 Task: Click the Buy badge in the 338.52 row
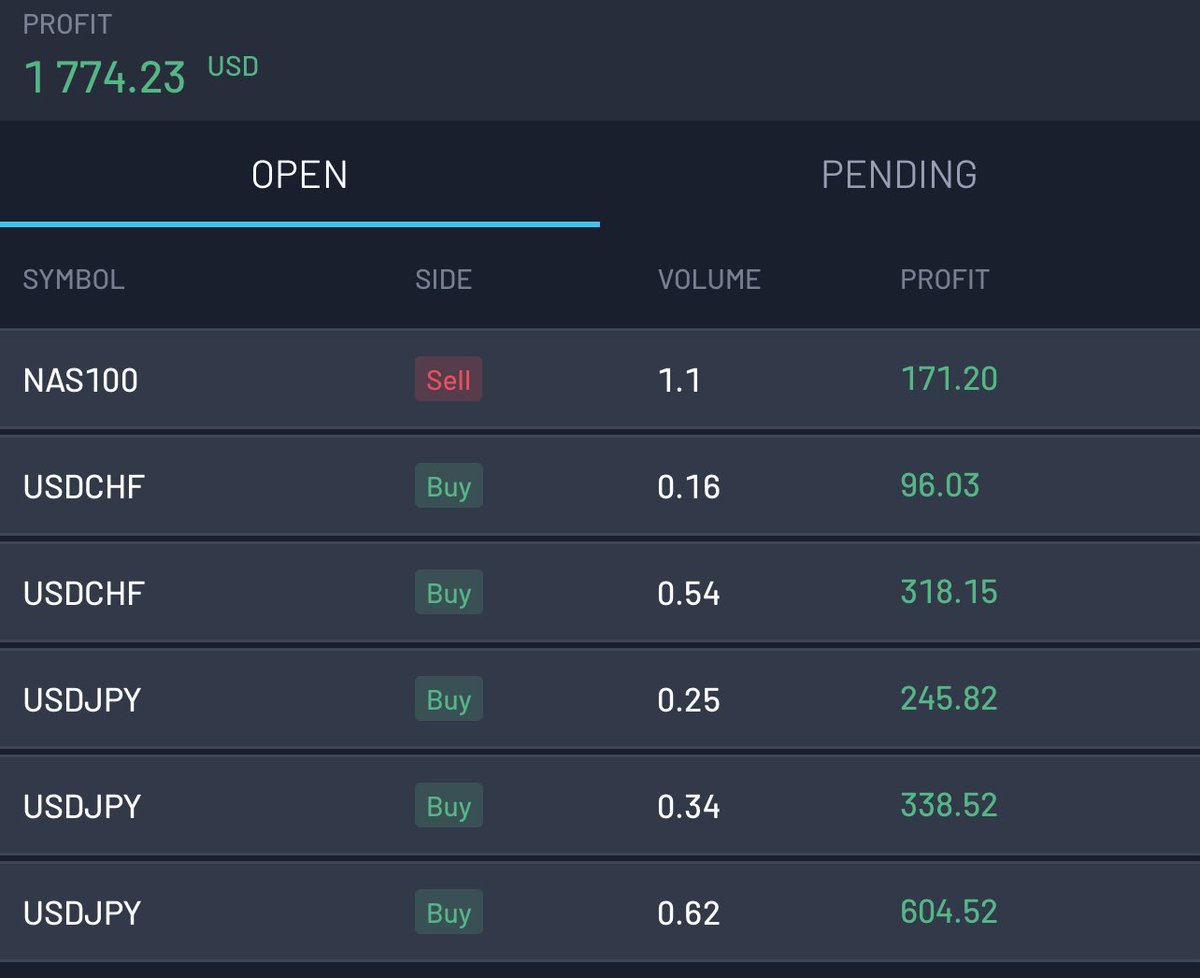coord(449,806)
